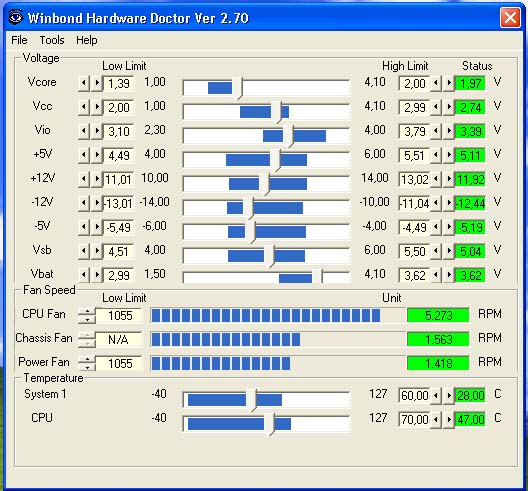Increase Vcc low limit with right arrow

click(x=97, y=107)
